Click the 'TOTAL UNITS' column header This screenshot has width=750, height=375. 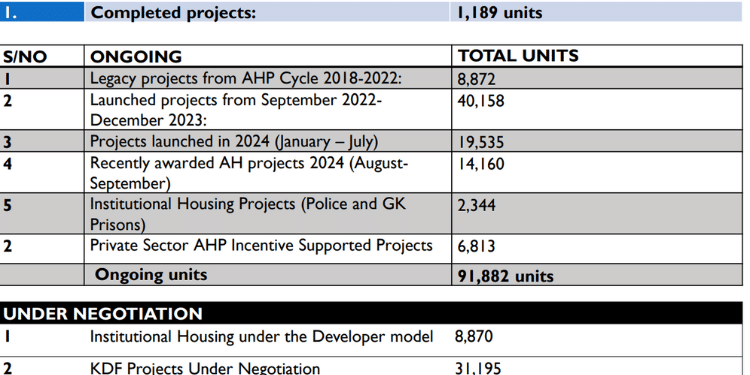point(518,56)
